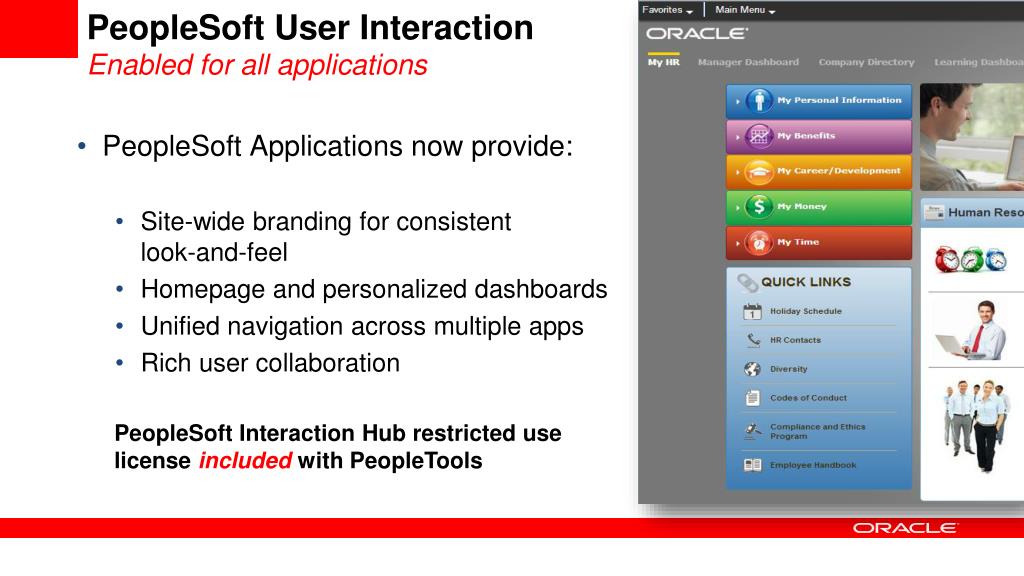The width and height of the screenshot is (1024, 576).
Task: Open the Favorites dropdown menu
Action: [x=667, y=10]
